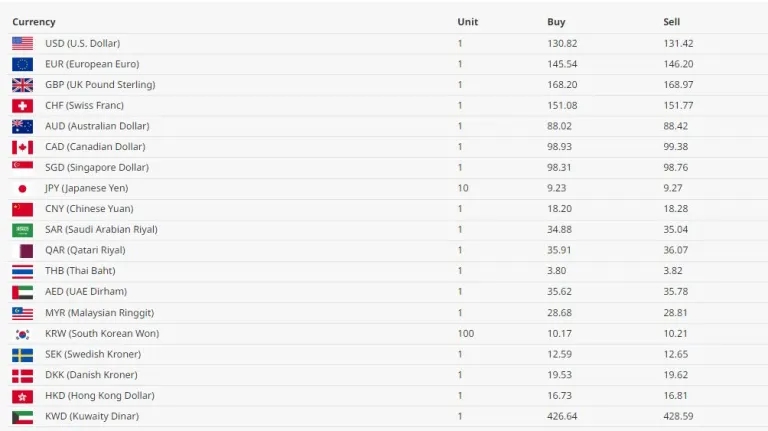Click the Currency column header
Image resolution: width=768 pixels, height=431 pixels.
[34, 22]
